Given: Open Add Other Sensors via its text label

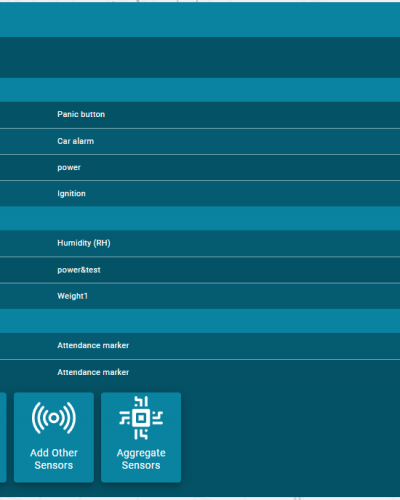Looking at the screenshot, I should (x=54, y=459).
